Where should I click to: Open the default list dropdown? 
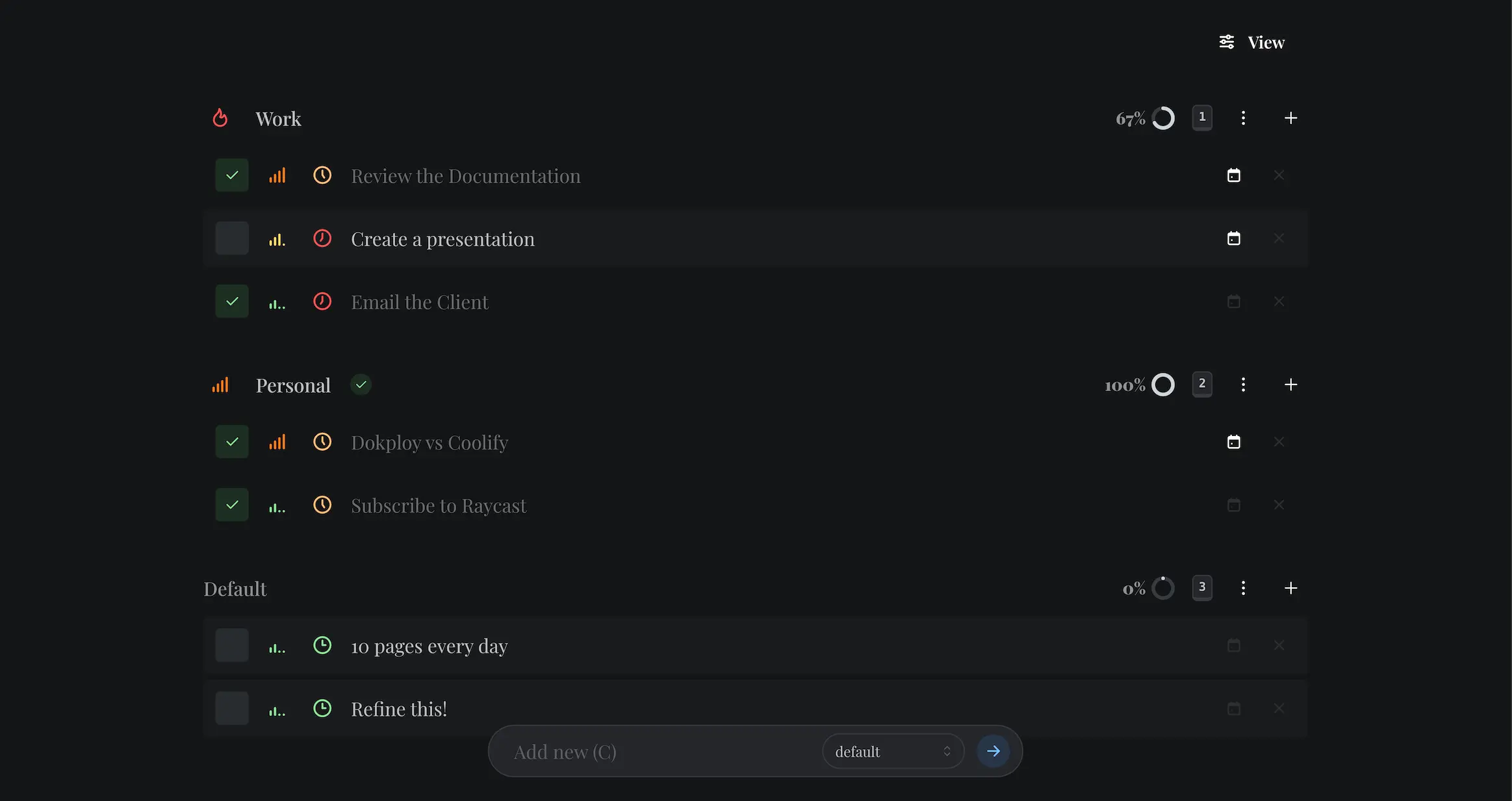pos(893,752)
